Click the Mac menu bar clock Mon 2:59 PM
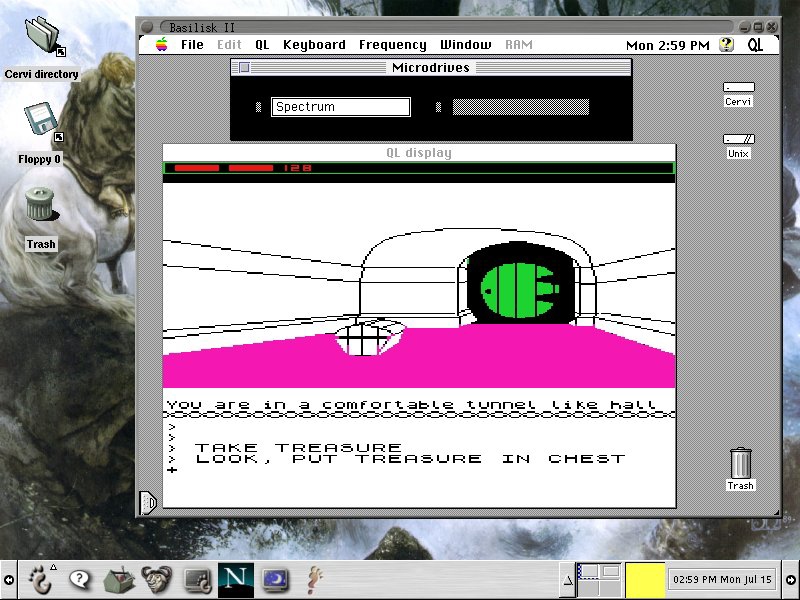The image size is (800, 600). pos(667,45)
